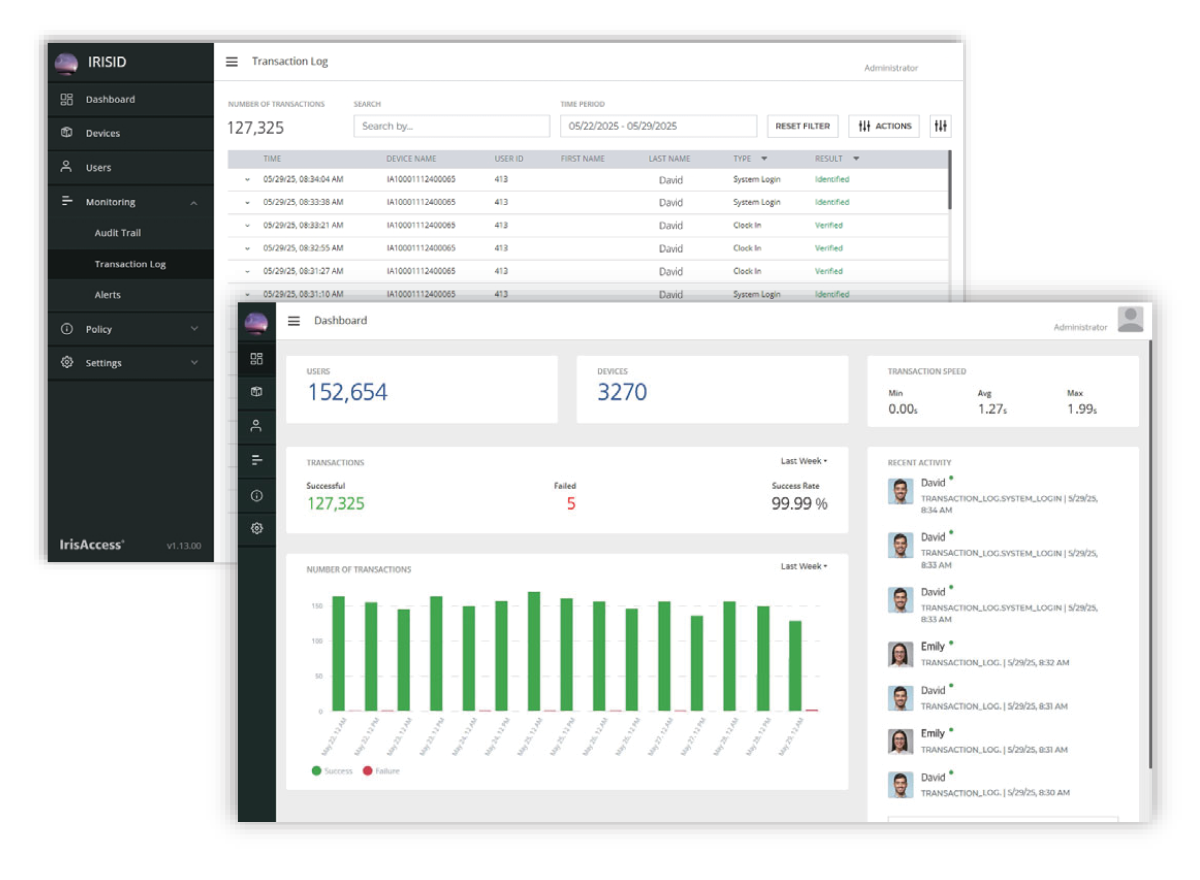Open the Type column filter dropdown

click(x=764, y=159)
